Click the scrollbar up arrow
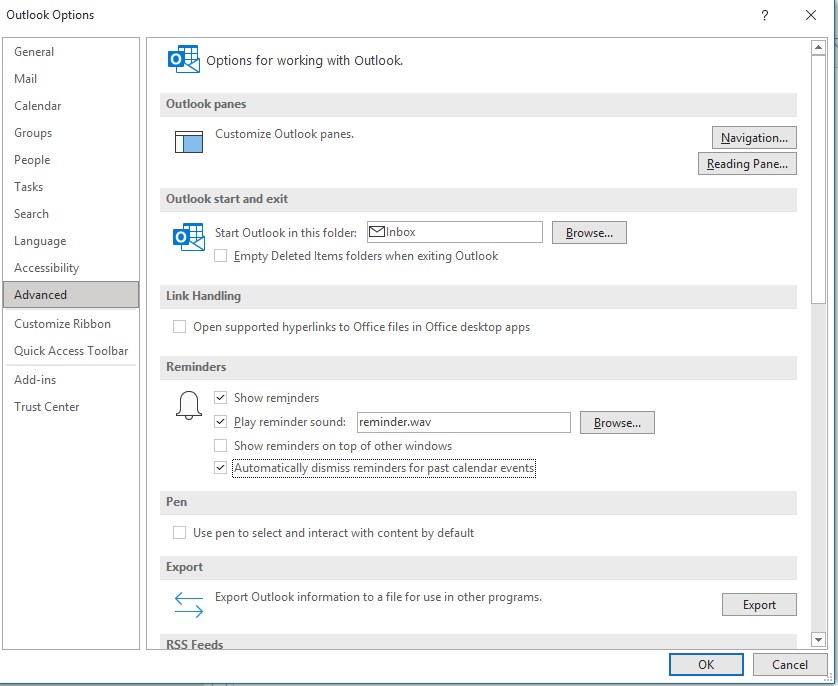Image resolution: width=838 pixels, height=686 pixels. point(818,48)
